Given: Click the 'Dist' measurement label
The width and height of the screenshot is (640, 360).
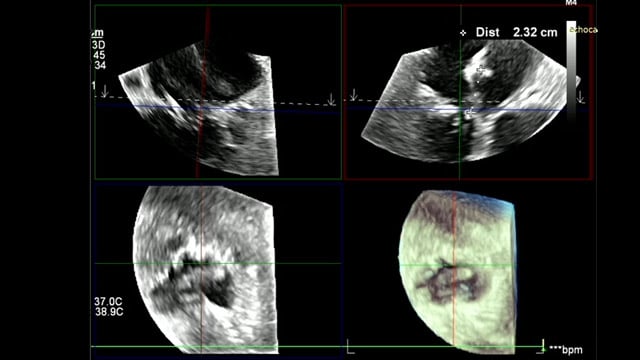Looking at the screenshot, I should click(487, 33).
